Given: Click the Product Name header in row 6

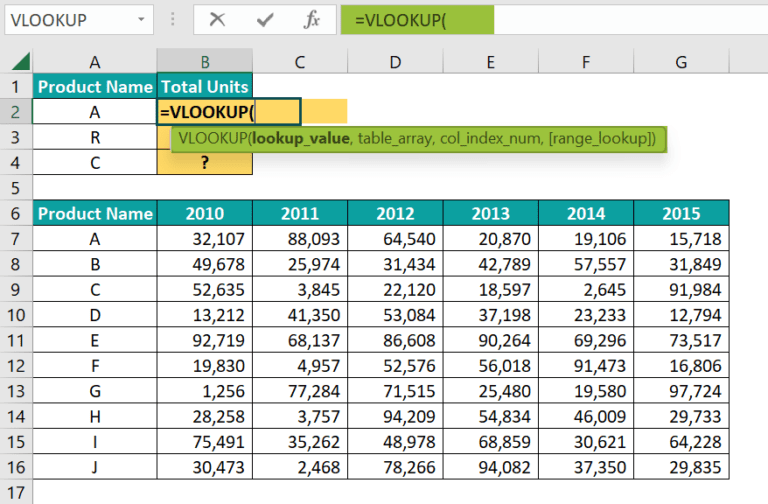Looking at the screenshot, I should pyautogui.click(x=95, y=214).
